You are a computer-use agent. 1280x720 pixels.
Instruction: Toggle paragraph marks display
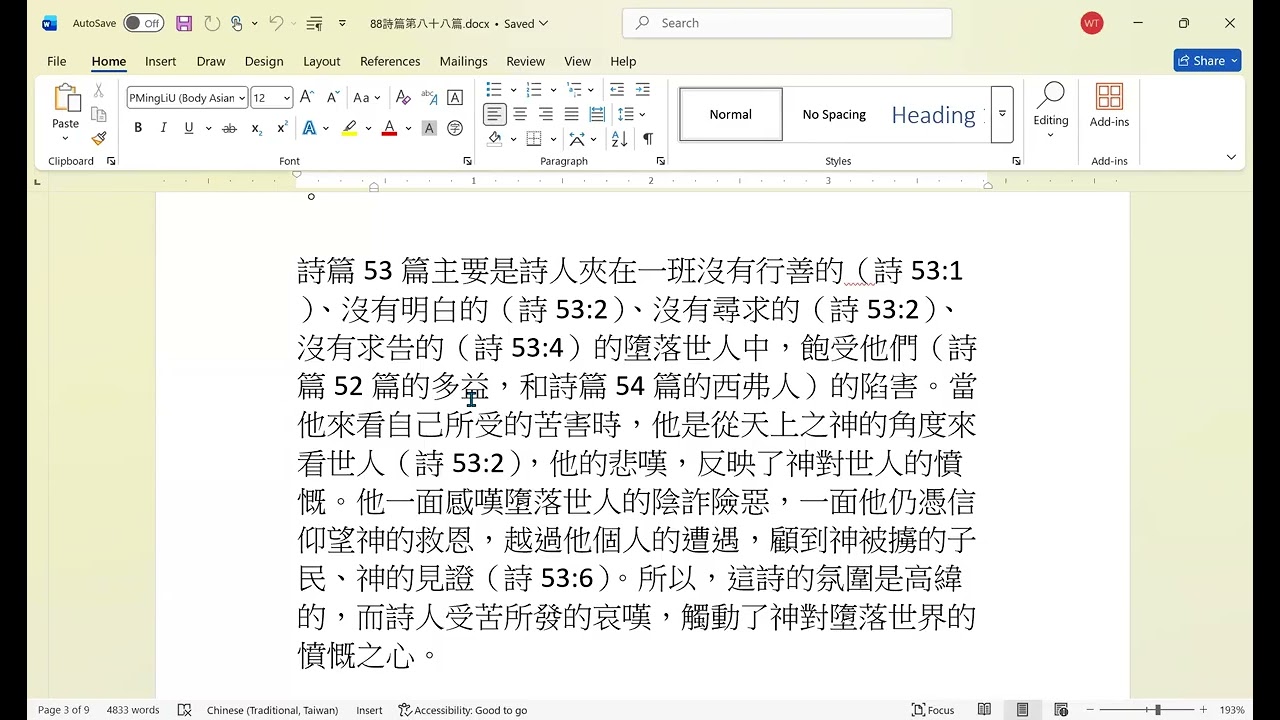pyautogui.click(x=648, y=139)
